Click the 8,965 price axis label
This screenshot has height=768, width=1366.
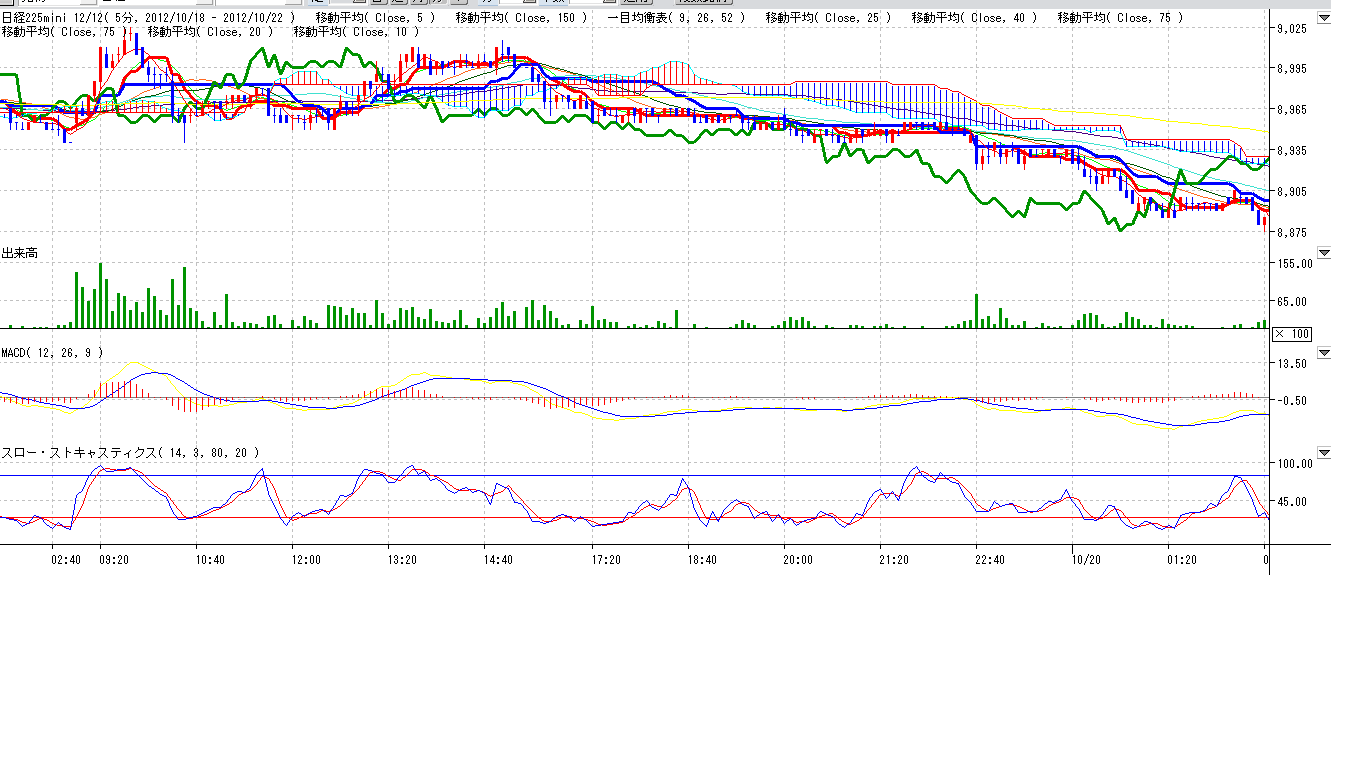tap(1292, 109)
